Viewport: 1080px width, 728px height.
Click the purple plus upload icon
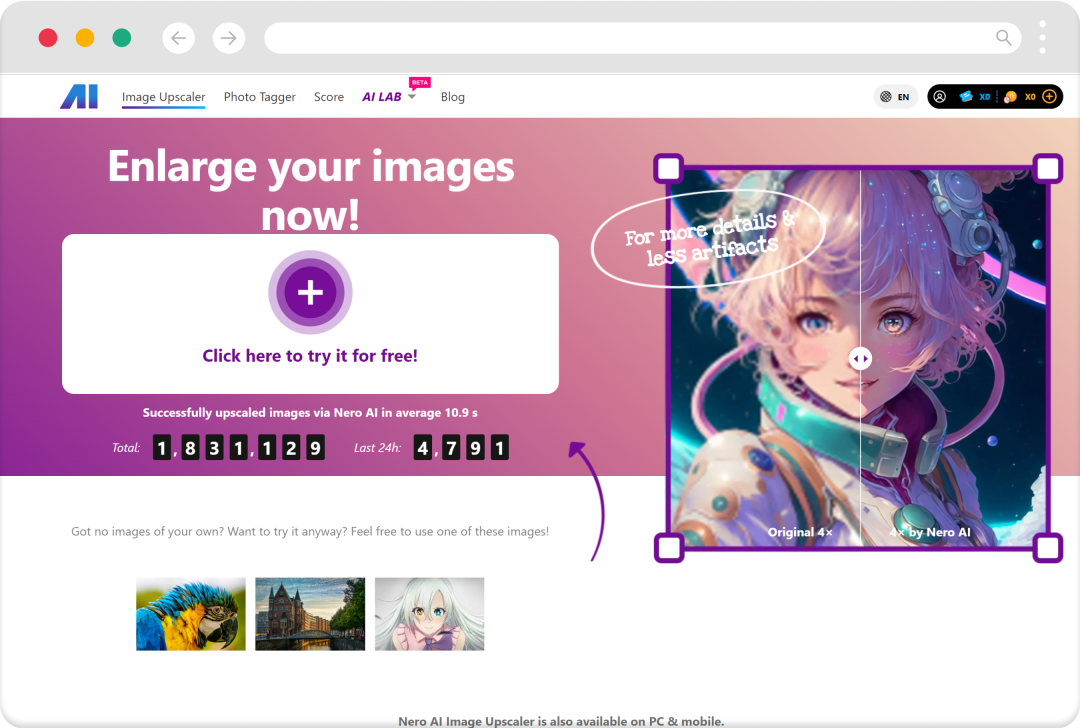pos(310,292)
